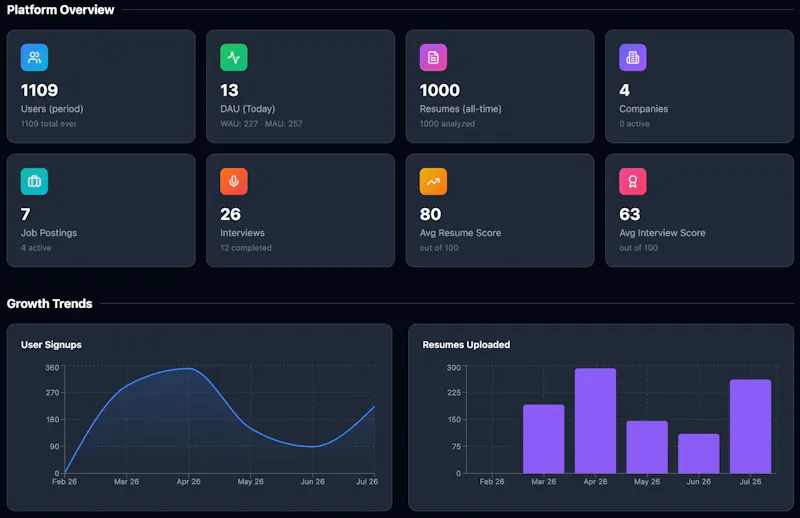
Task: Click the 'Growth Trends' section heading
Action: 49,304
